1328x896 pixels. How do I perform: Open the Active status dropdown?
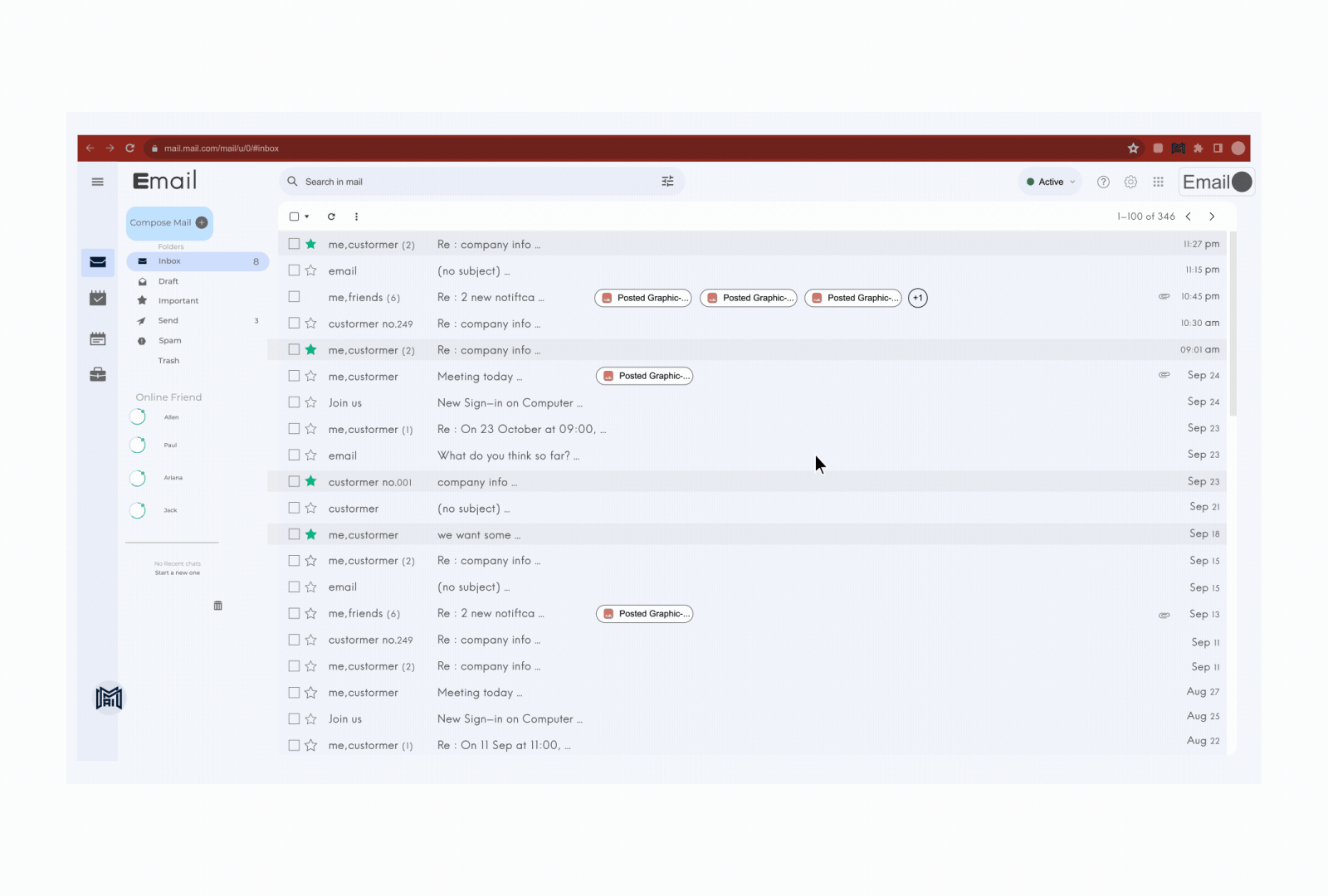(x=1049, y=181)
